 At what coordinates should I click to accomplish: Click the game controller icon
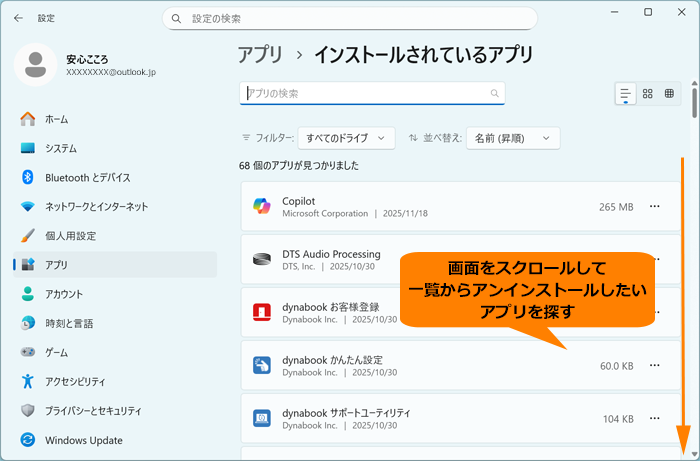point(28,352)
